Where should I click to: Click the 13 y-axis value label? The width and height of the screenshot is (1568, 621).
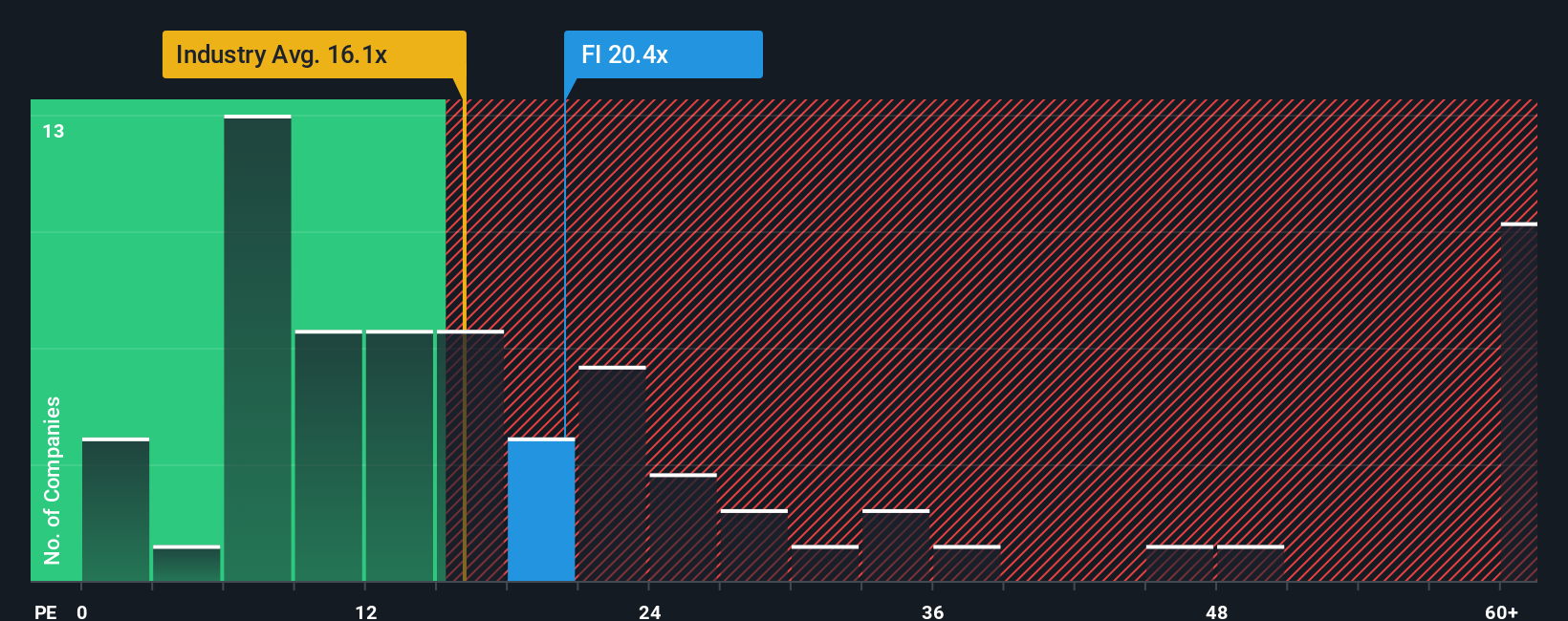54,131
